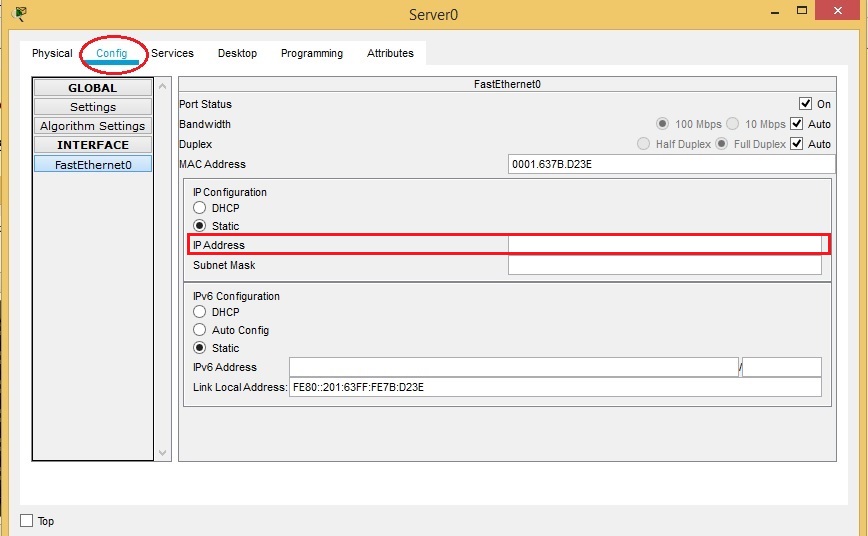Click the IP Address input field

(664, 245)
